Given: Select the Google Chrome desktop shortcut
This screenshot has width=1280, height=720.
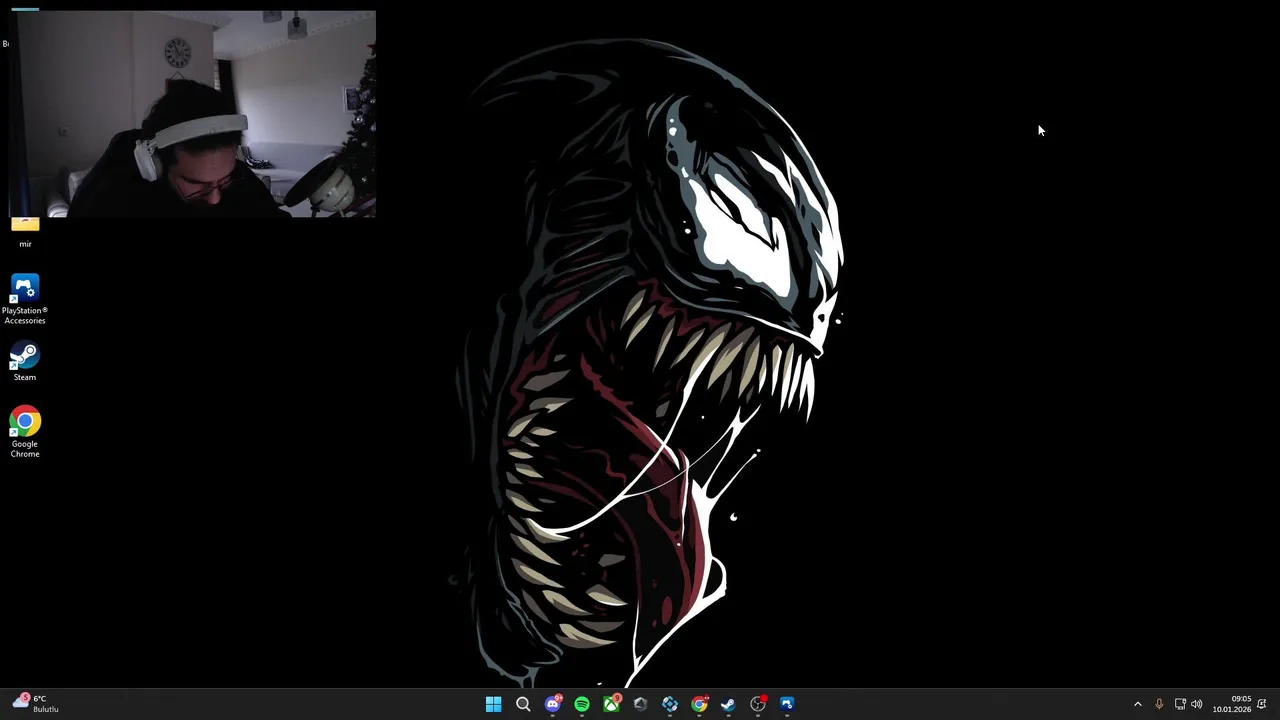Looking at the screenshot, I should pos(25,432).
